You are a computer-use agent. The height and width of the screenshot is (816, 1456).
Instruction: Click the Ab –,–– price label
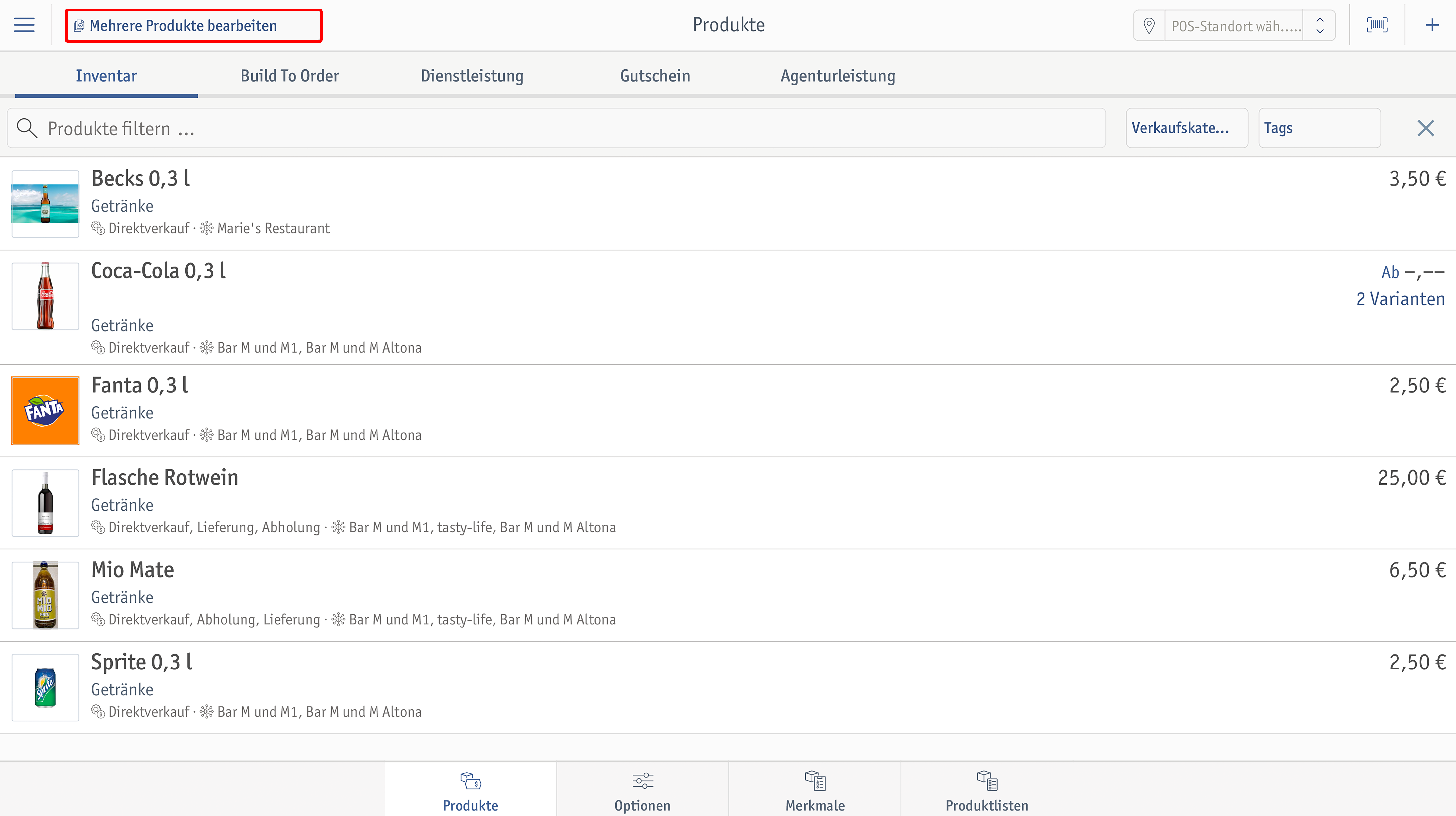1413,273
